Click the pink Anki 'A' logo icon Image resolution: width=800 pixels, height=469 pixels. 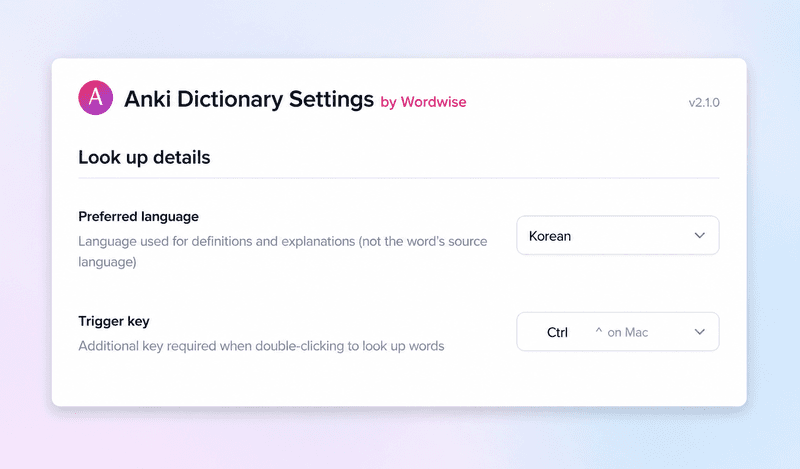95,97
